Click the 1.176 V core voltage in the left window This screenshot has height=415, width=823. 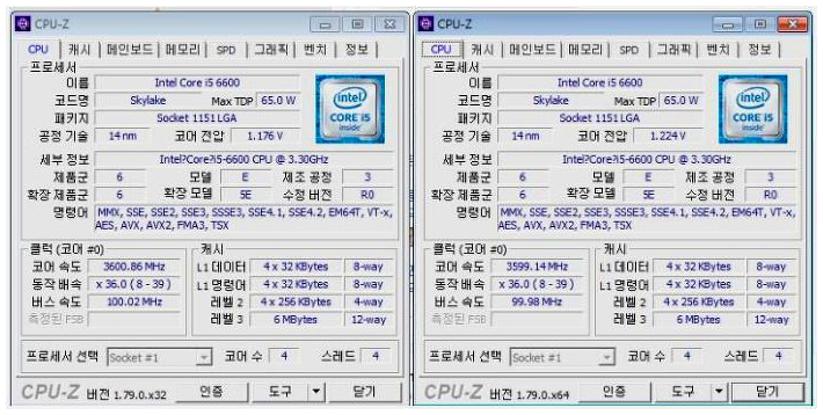pos(265,136)
